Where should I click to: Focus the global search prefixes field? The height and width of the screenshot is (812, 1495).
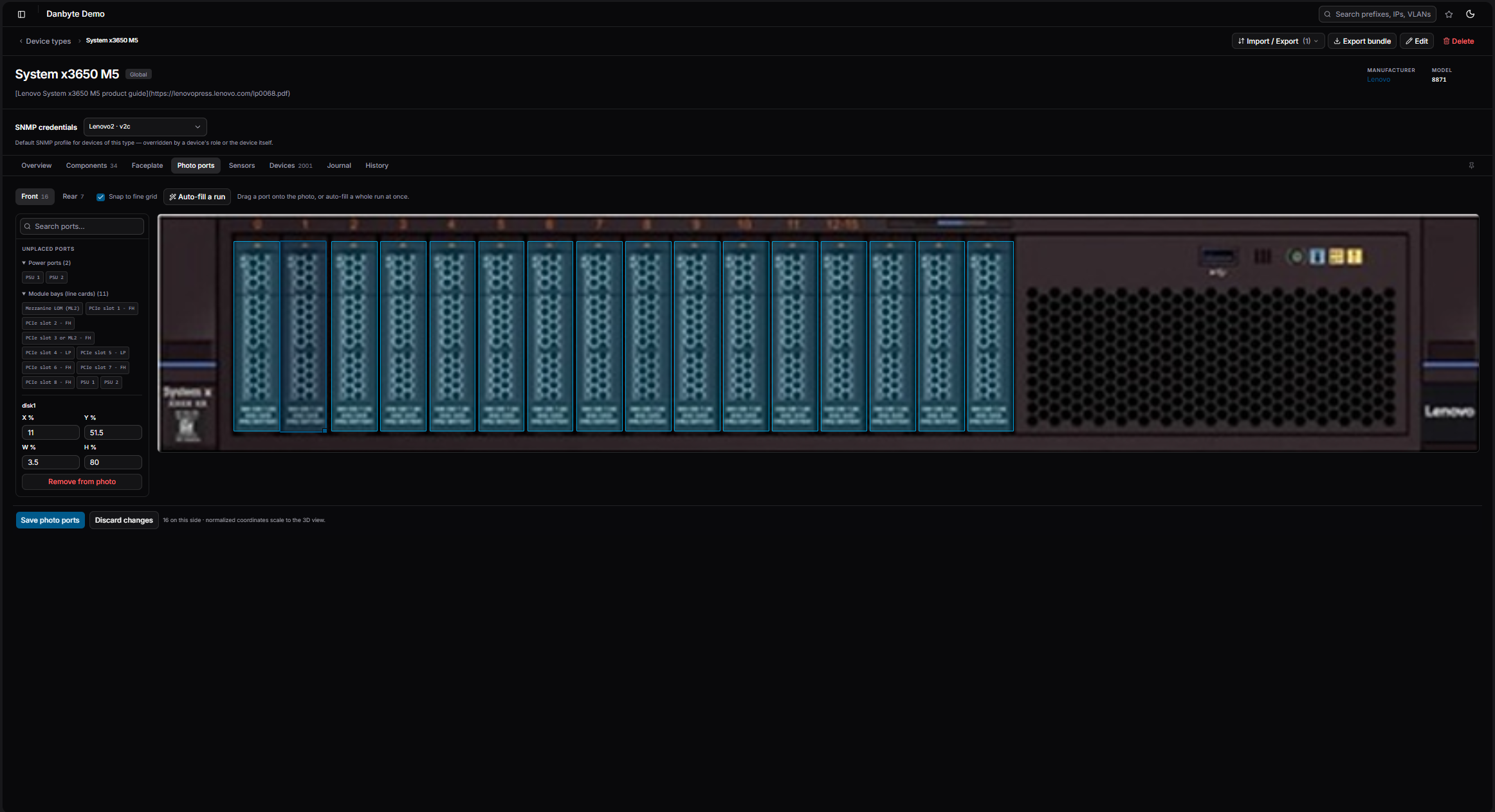[1377, 14]
